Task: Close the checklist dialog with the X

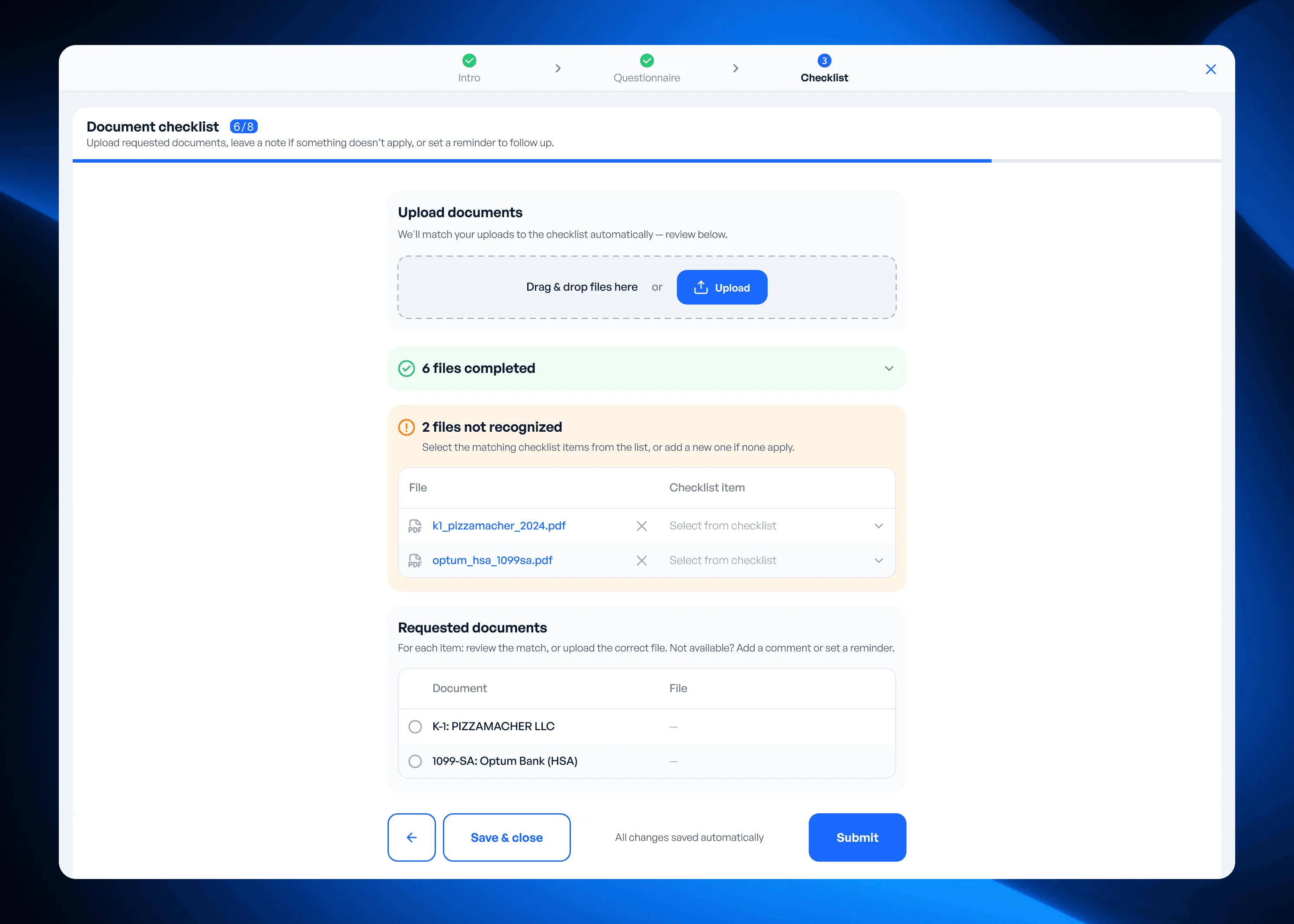Action: [x=1211, y=69]
